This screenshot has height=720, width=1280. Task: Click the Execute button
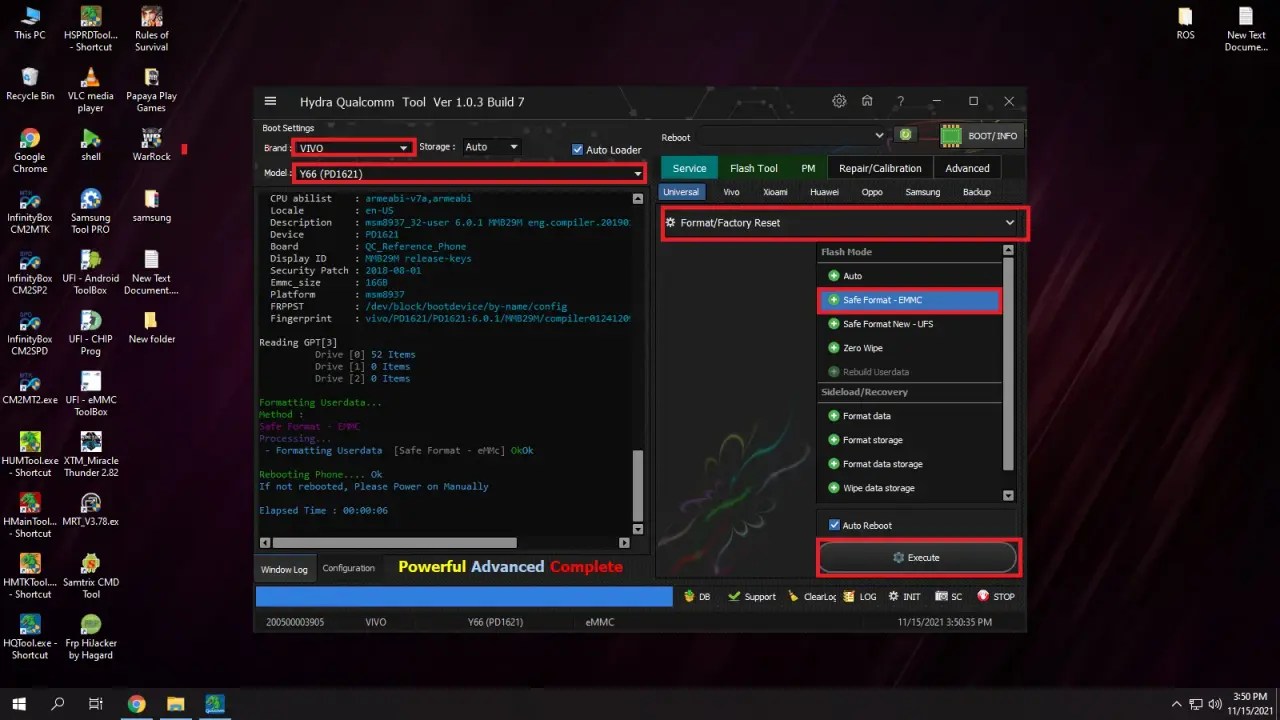point(918,557)
